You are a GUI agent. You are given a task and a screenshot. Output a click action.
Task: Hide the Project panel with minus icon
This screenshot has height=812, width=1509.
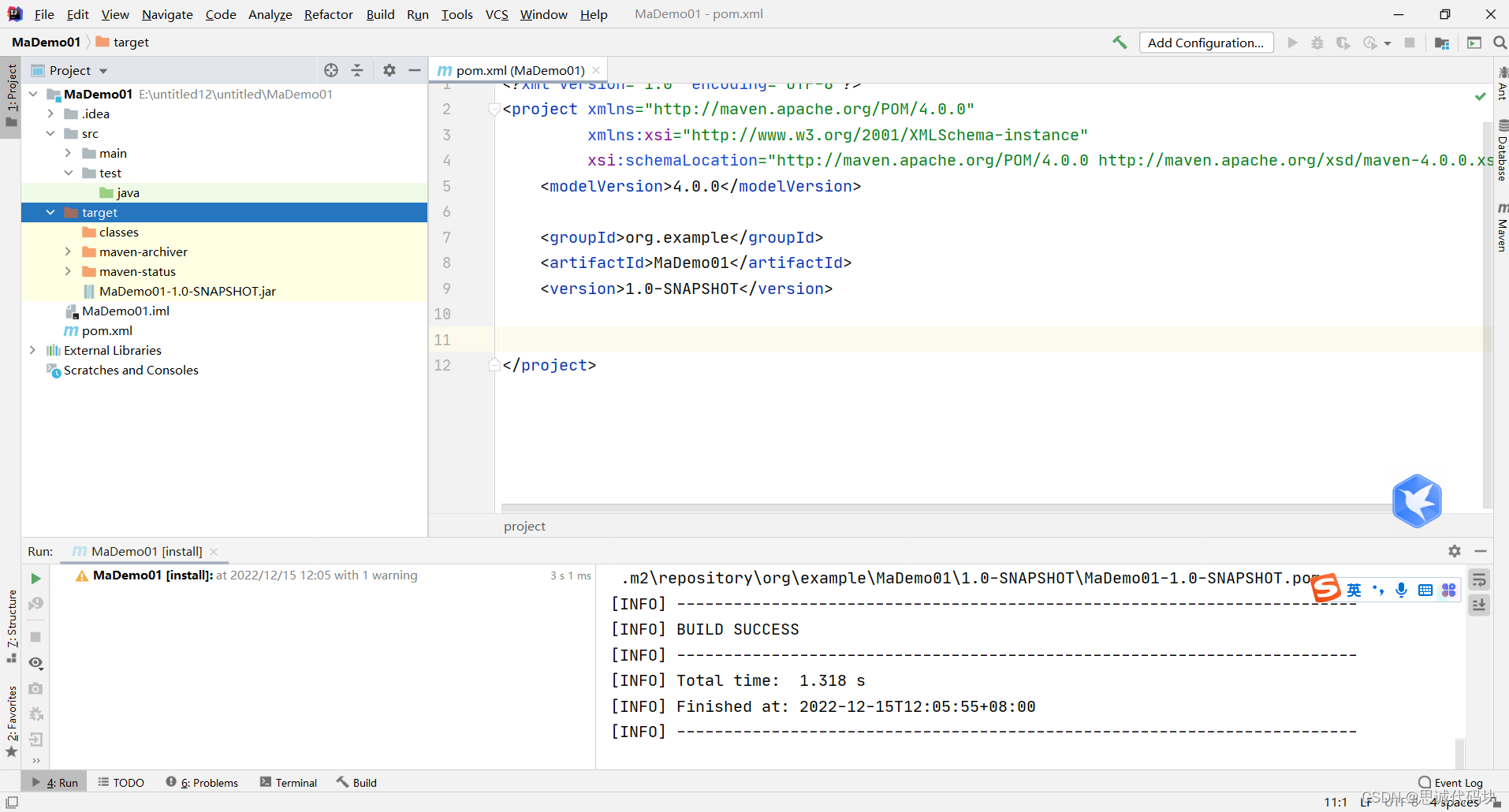coord(415,70)
